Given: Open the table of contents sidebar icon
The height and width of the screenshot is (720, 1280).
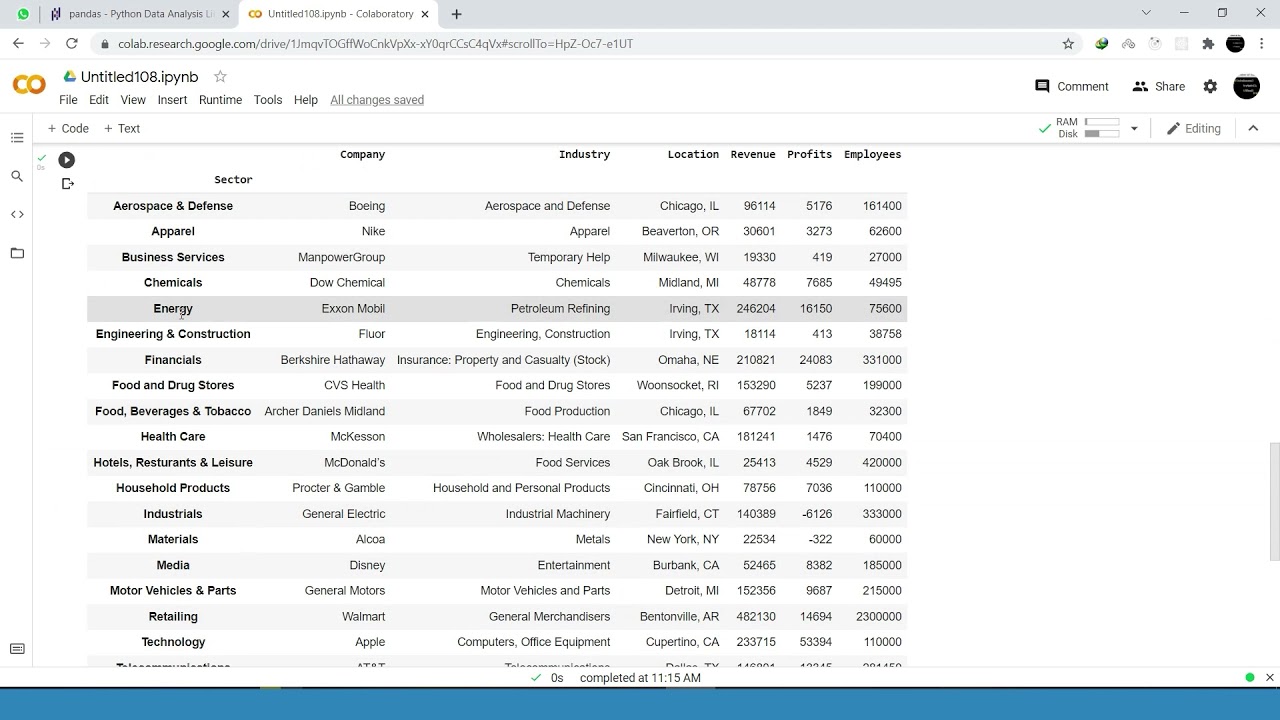Looking at the screenshot, I should pyautogui.click(x=17, y=137).
